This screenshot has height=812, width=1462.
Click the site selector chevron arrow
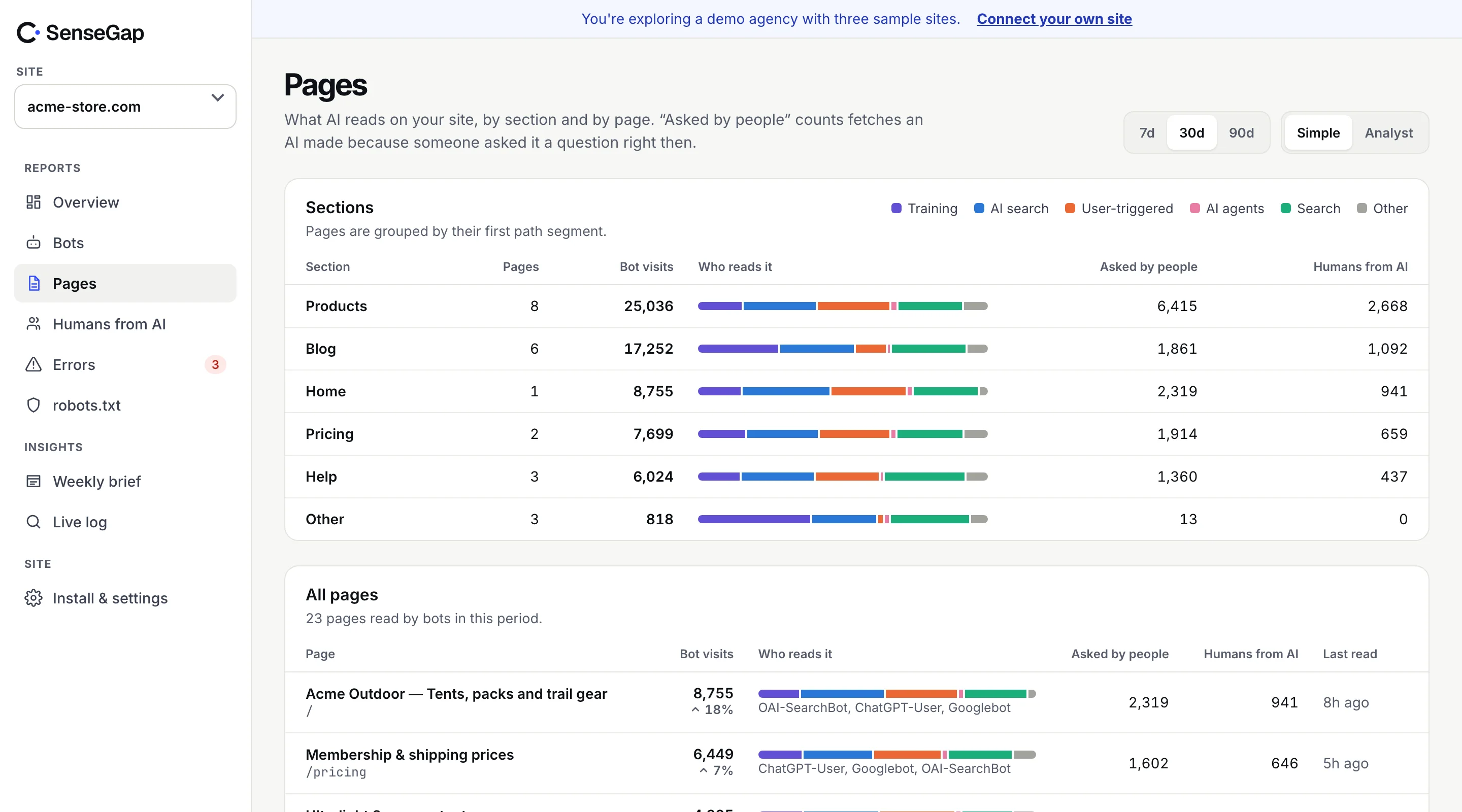(x=217, y=97)
